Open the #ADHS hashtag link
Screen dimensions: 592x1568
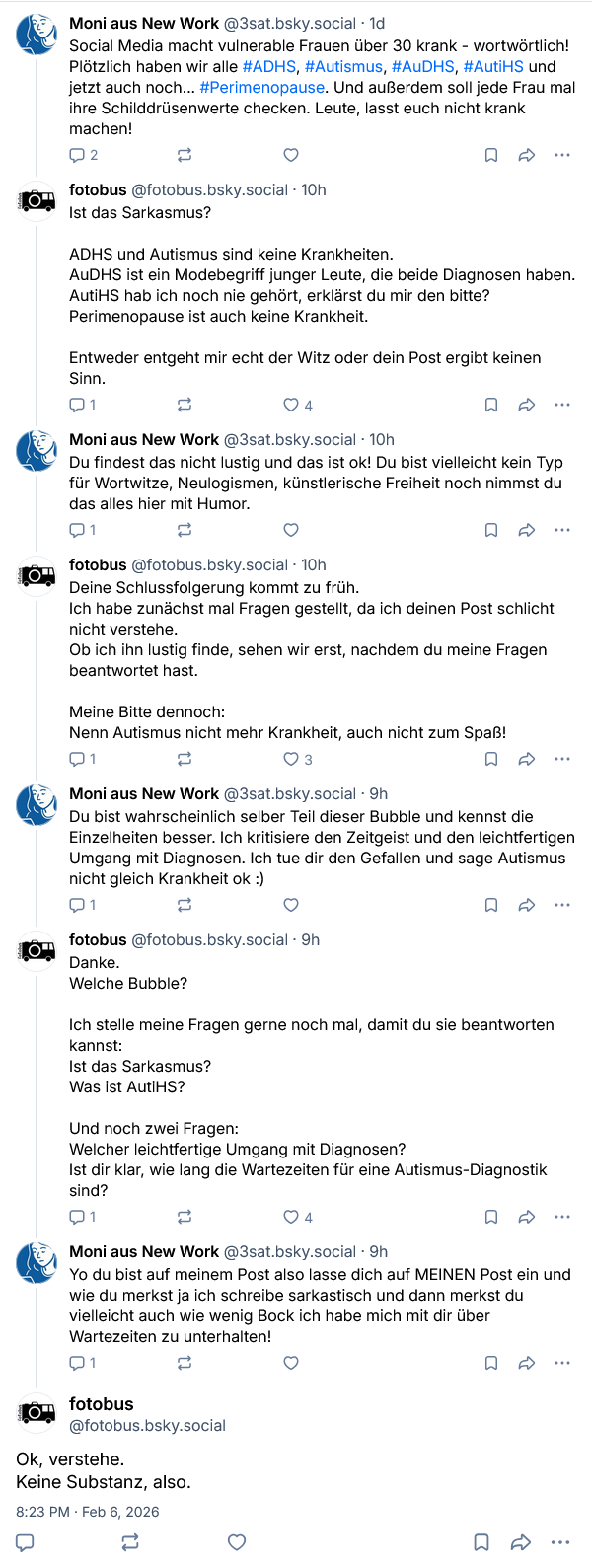pos(268,67)
